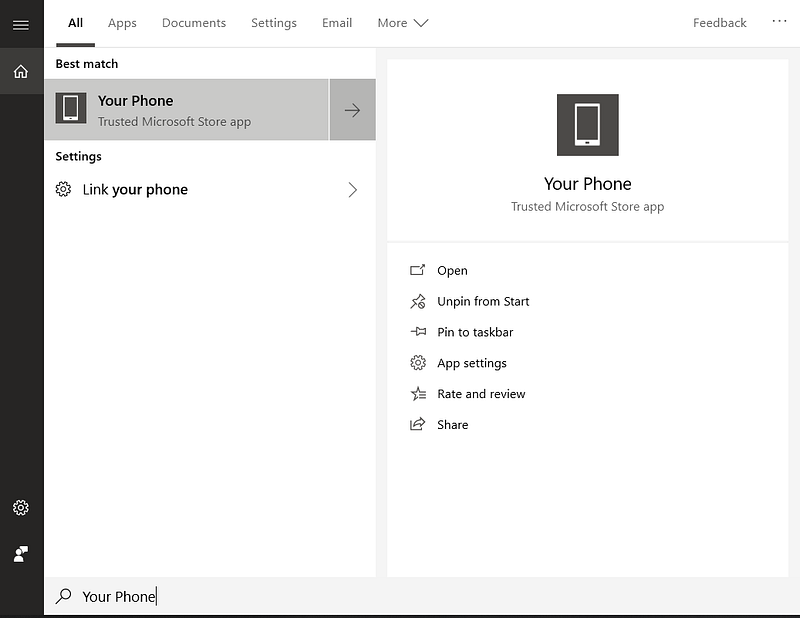Click the account/feedback person icon in sidebar
The image size is (800, 618).
point(21,553)
